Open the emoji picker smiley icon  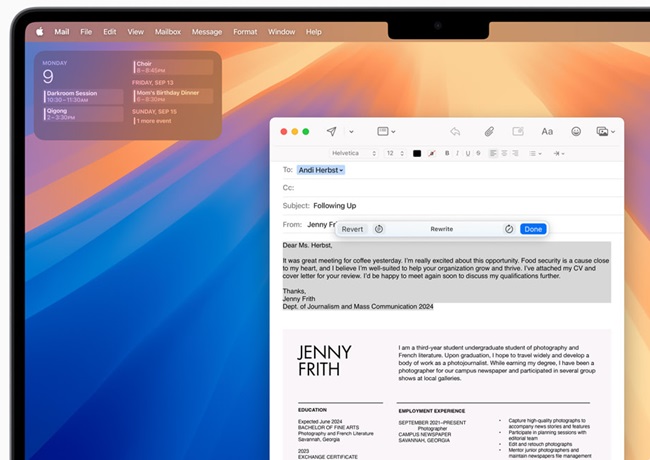[576, 132]
